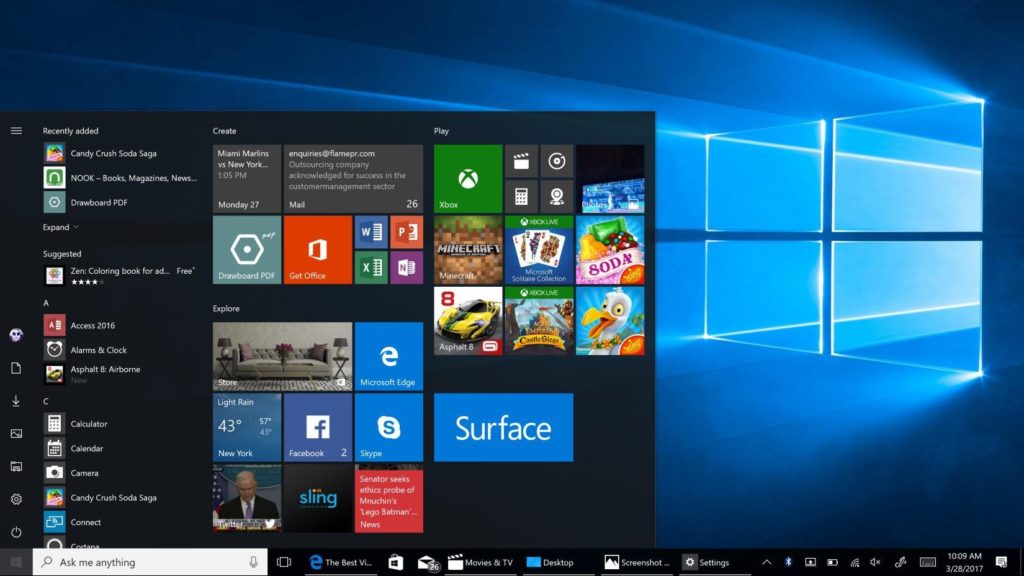Launch the Xbox app tile
Viewport: 1024px width, 576px height.
[x=466, y=178]
